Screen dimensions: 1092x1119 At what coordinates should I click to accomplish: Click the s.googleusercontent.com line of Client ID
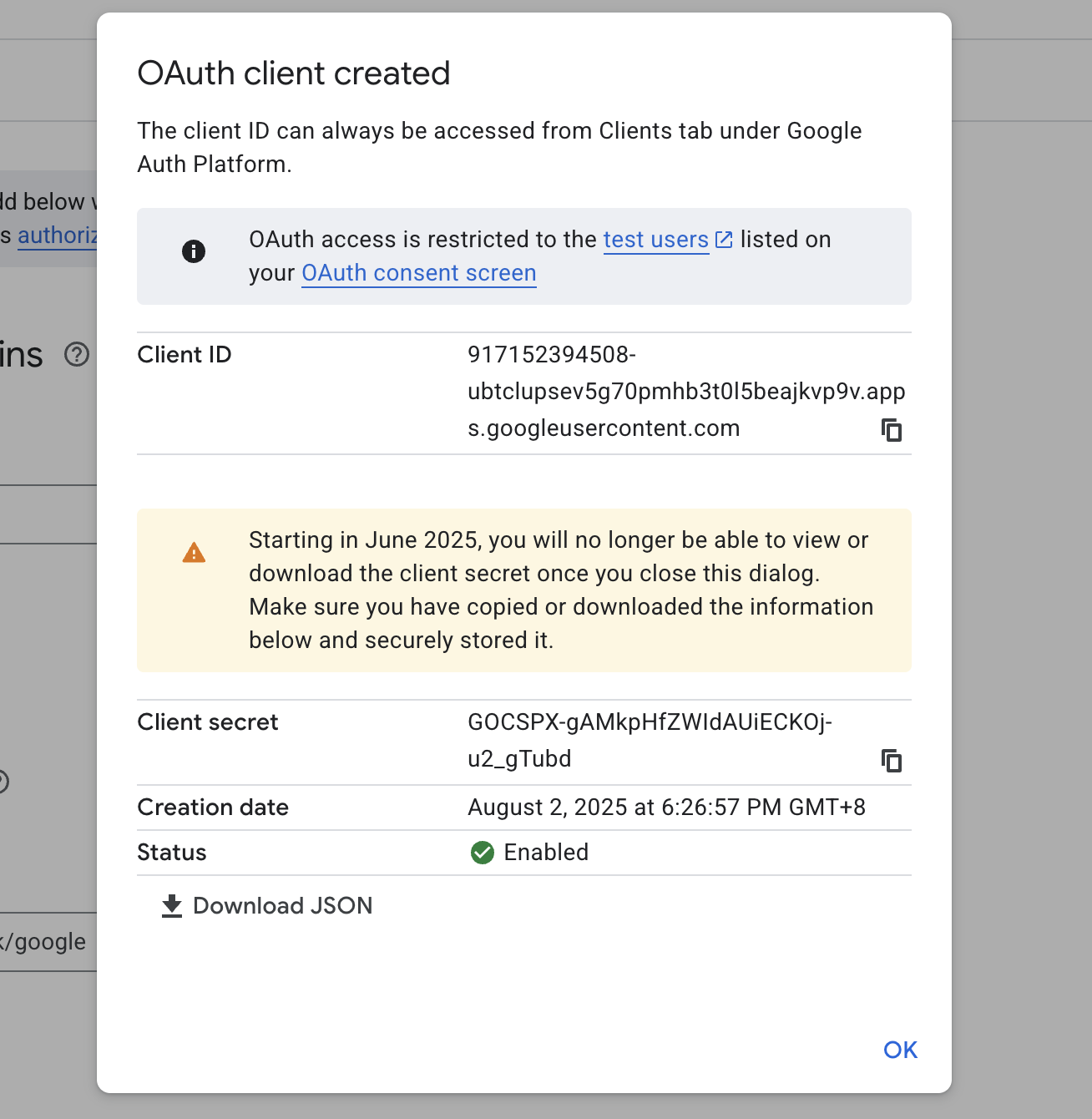(604, 428)
